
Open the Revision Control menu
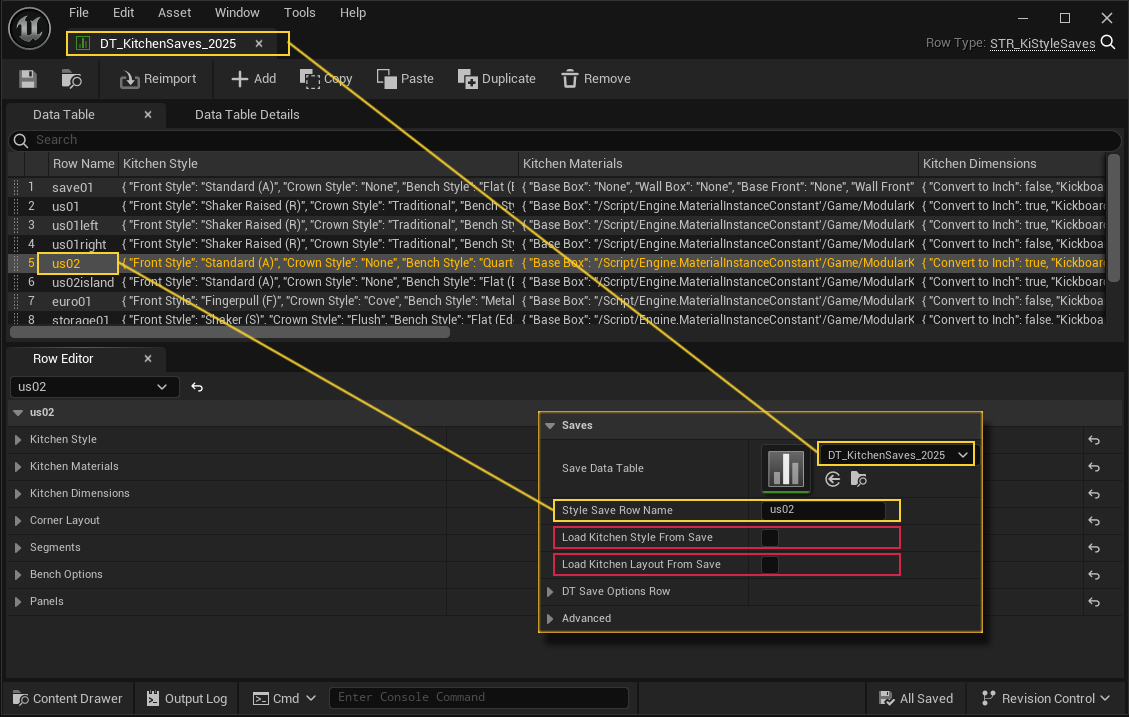click(1047, 699)
